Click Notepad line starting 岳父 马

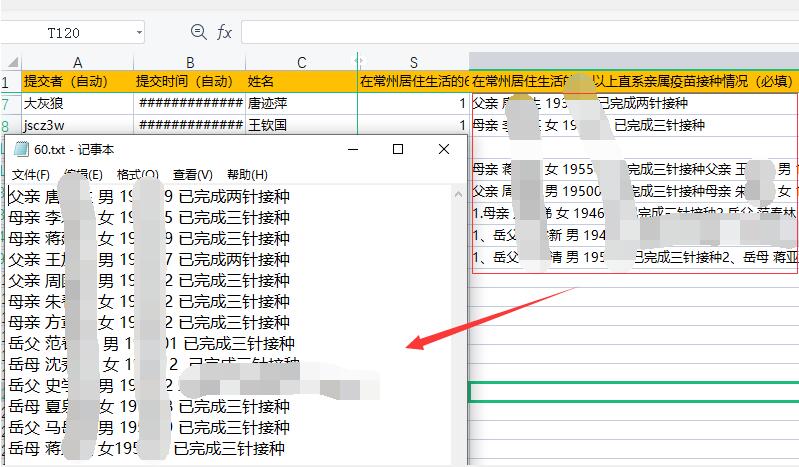[x=149, y=427]
